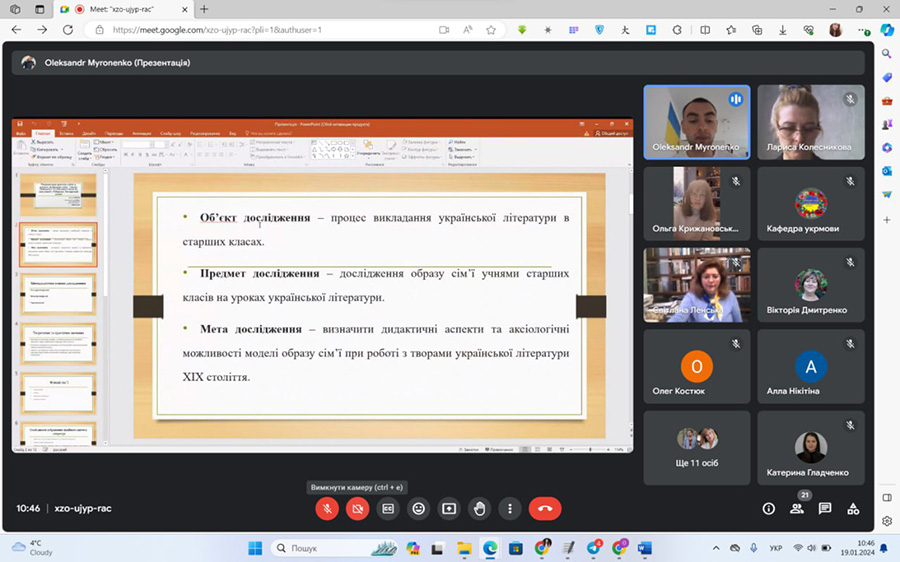Screen dimensions: 900x562
Task: Open Edge settings and more menu
Action: 860,30
